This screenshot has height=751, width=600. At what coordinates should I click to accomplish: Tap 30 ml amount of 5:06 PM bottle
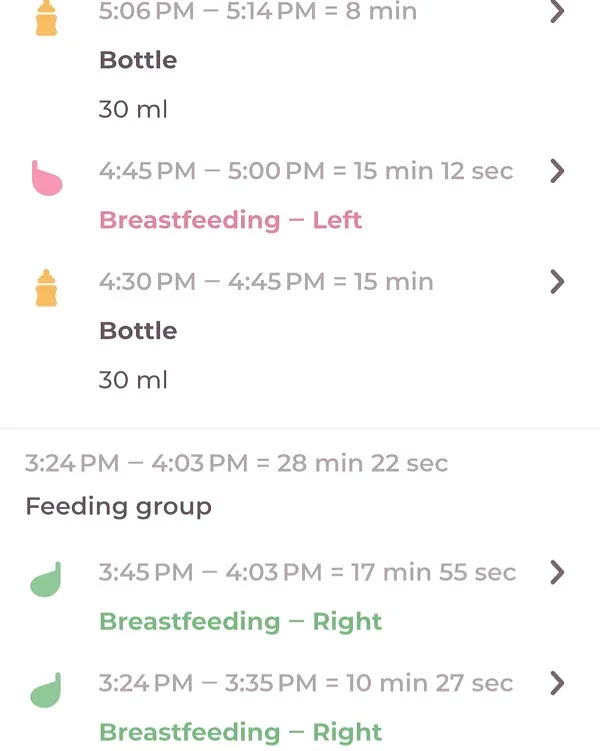pyautogui.click(x=133, y=109)
